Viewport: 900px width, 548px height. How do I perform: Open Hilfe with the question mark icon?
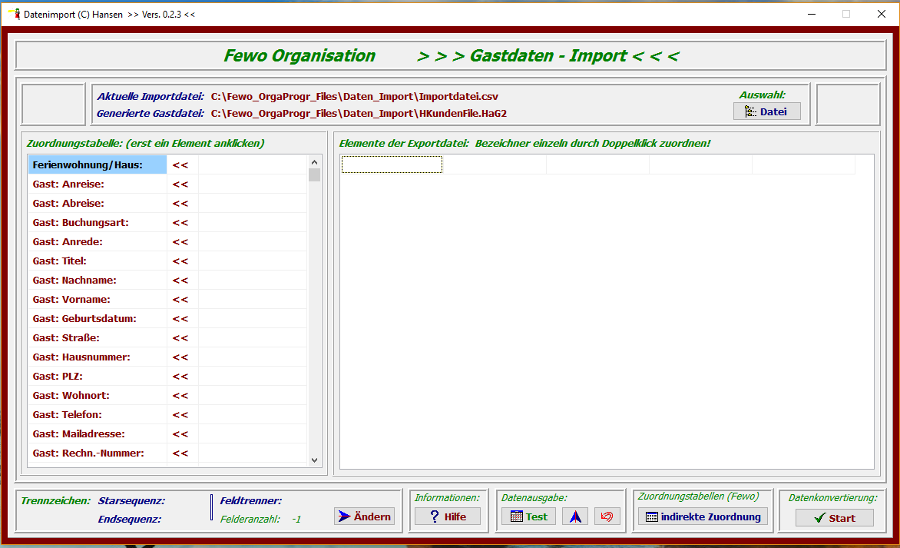(447, 517)
